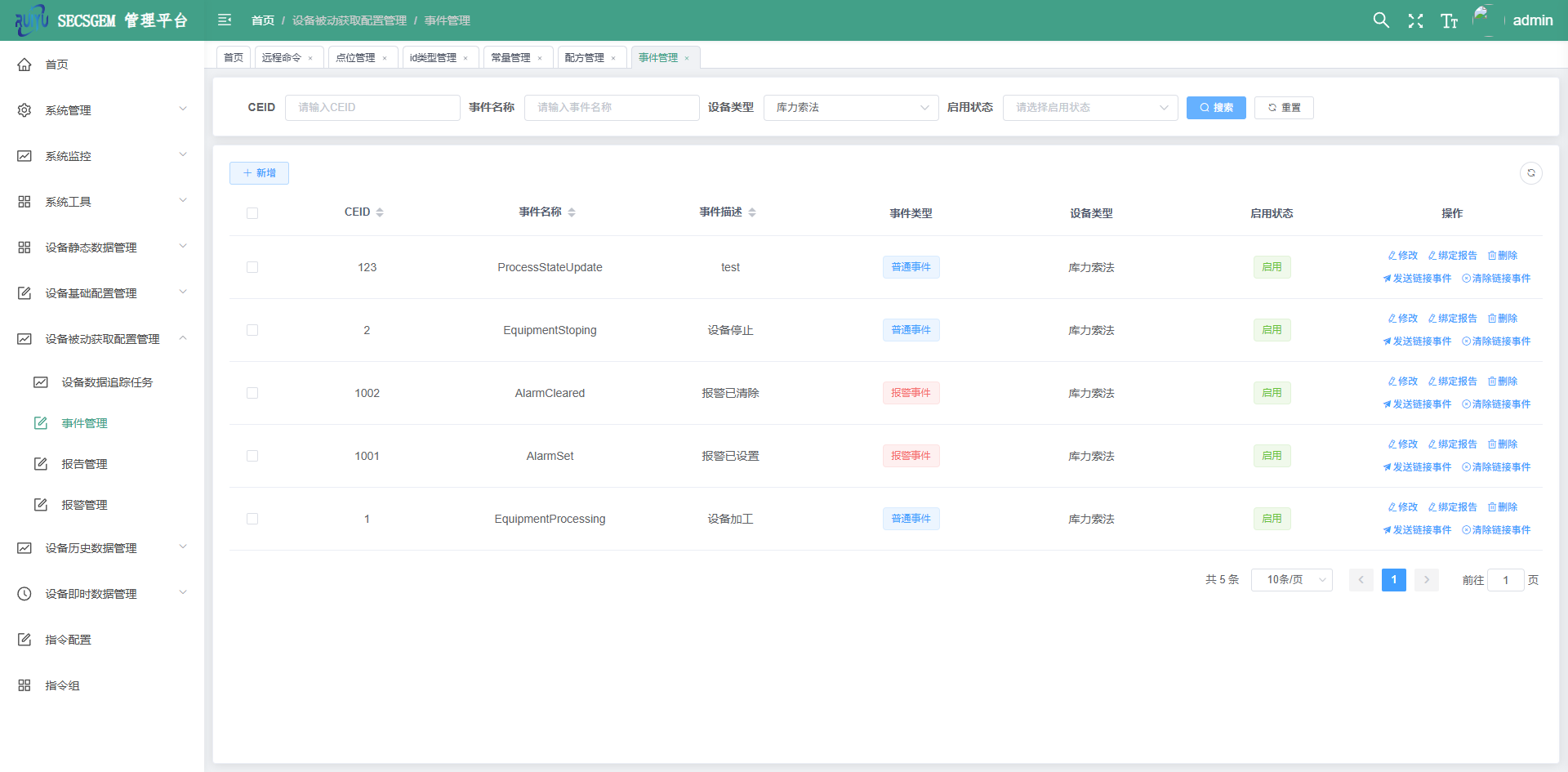This screenshot has width=1568, height=772.
Task: Click the 搜索 button
Action: [x=1215, y=108]
